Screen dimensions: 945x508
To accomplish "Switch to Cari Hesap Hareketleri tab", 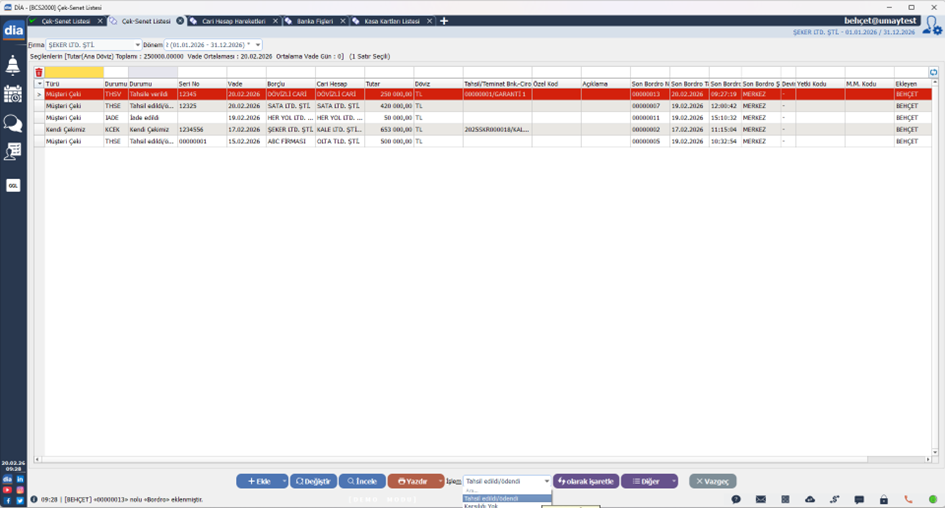I will [231, 21].
